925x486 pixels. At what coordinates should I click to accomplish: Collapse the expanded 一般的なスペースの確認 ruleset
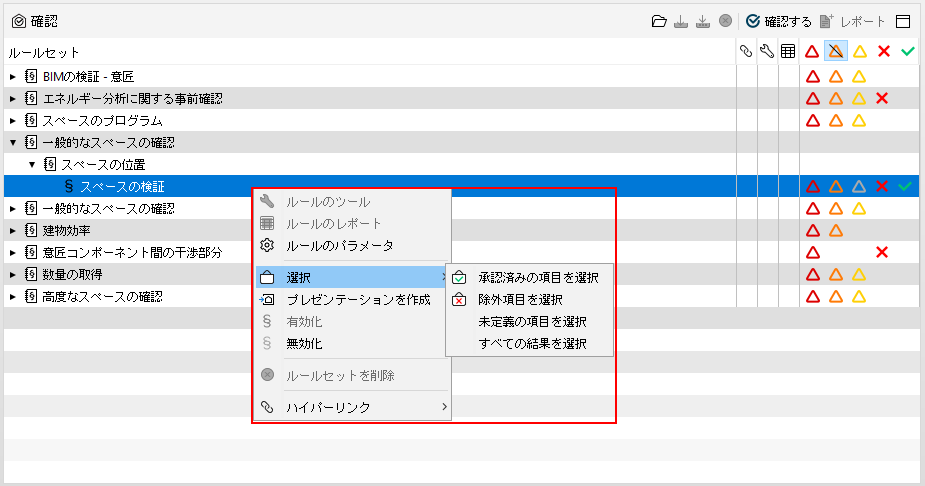point(13,143)
